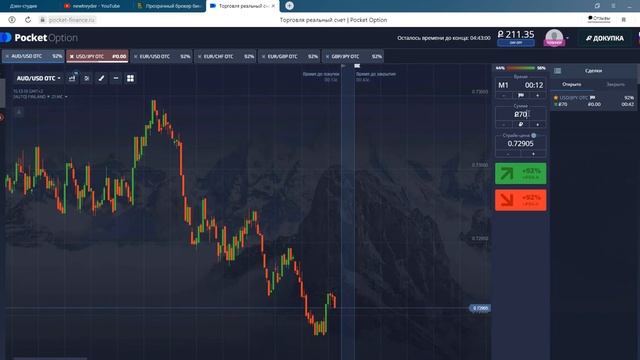
Task: Click the red circular icon on left sidebar
Action: coord(2,118)
